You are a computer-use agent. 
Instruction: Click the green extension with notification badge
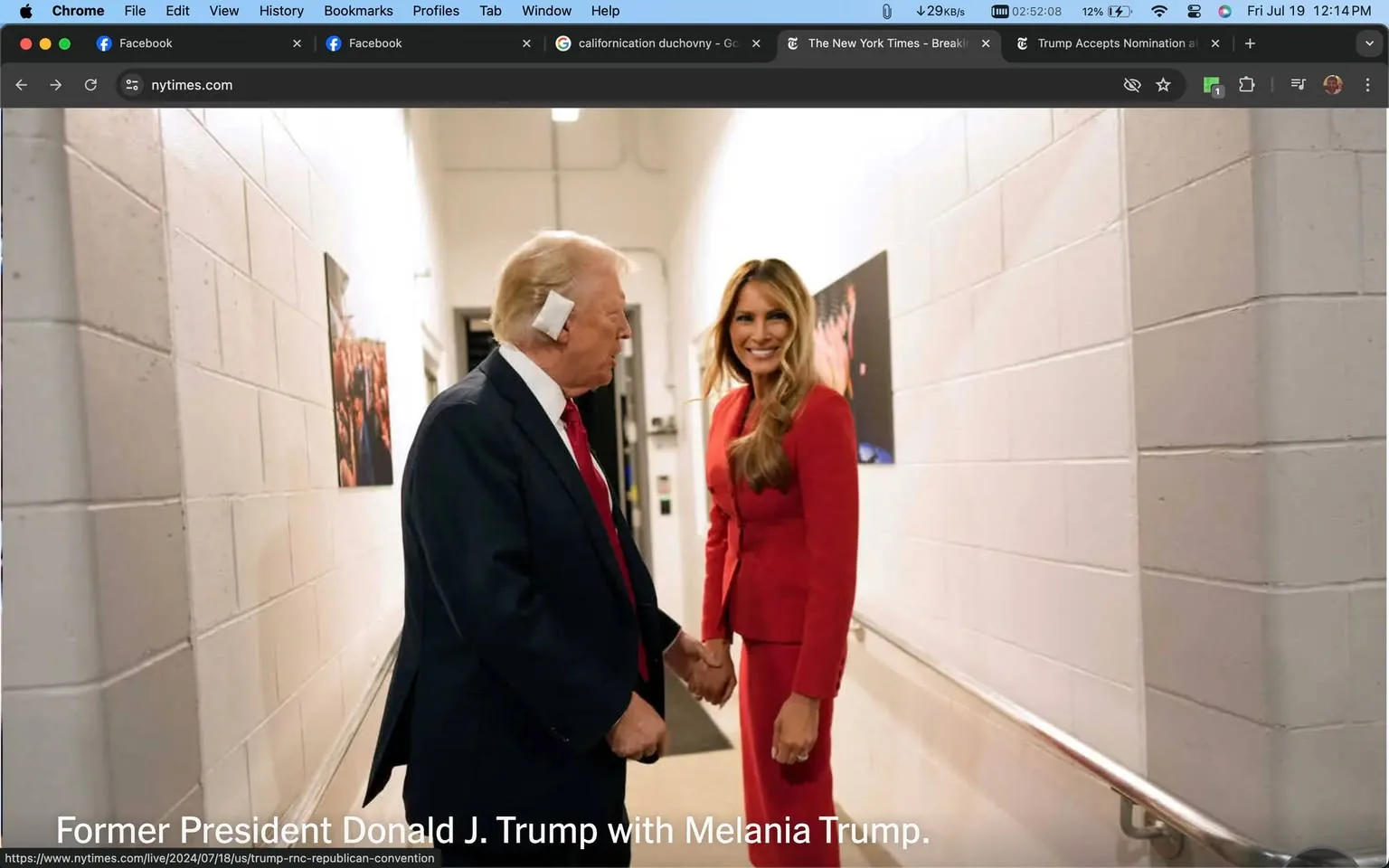(1211, 84)
